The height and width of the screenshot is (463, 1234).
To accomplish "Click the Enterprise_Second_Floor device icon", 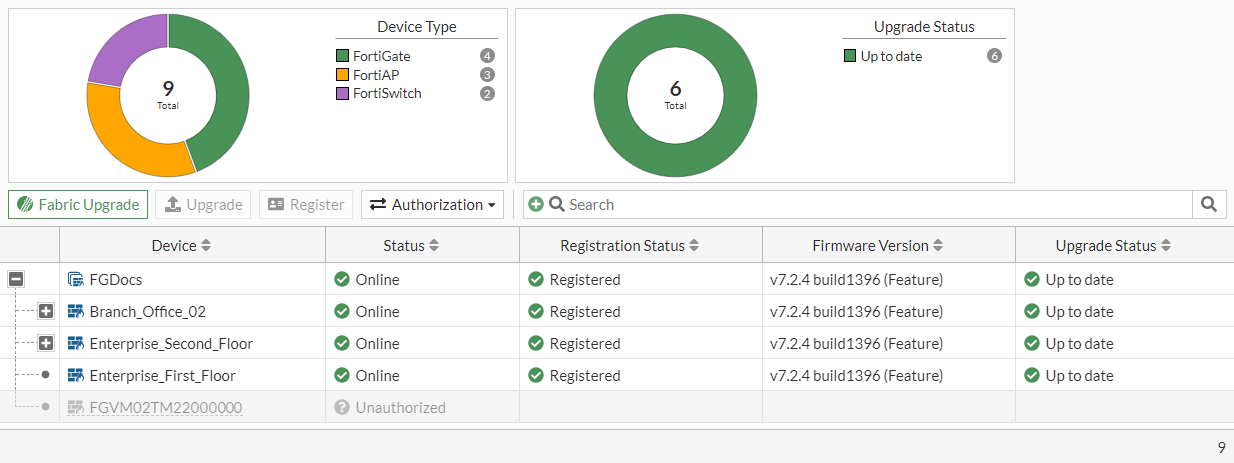I will pos(75,344).
